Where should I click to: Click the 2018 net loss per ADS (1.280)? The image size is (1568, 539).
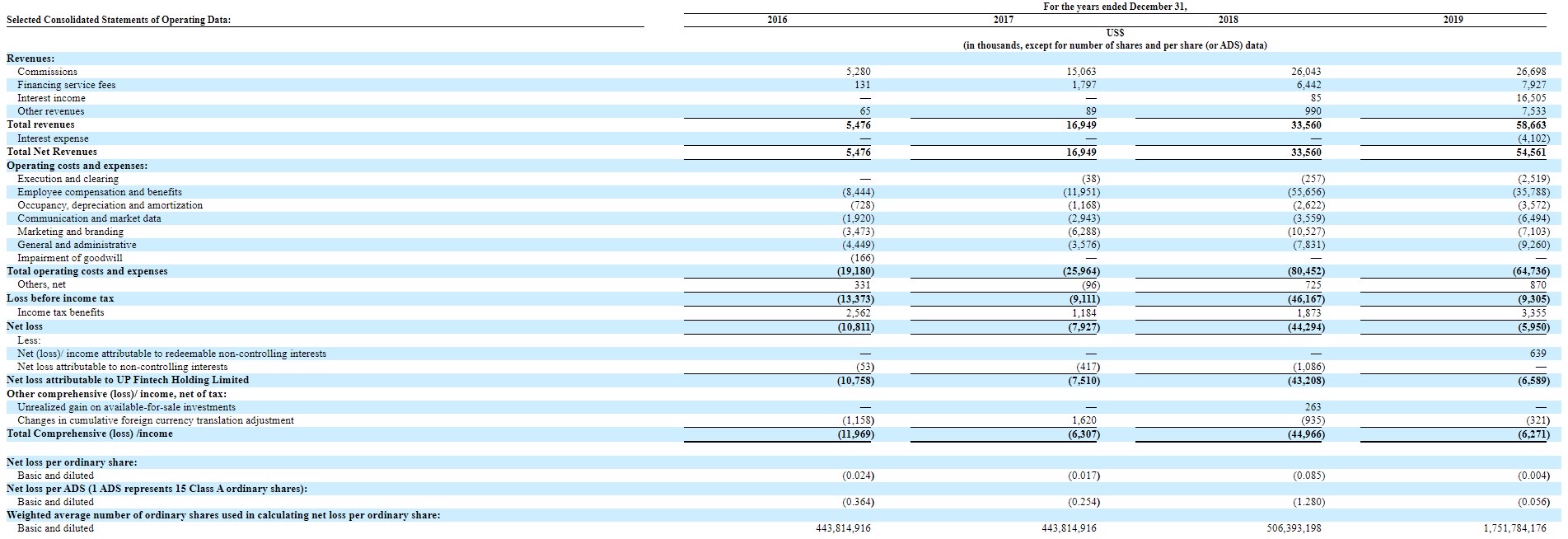[1308, 502]
